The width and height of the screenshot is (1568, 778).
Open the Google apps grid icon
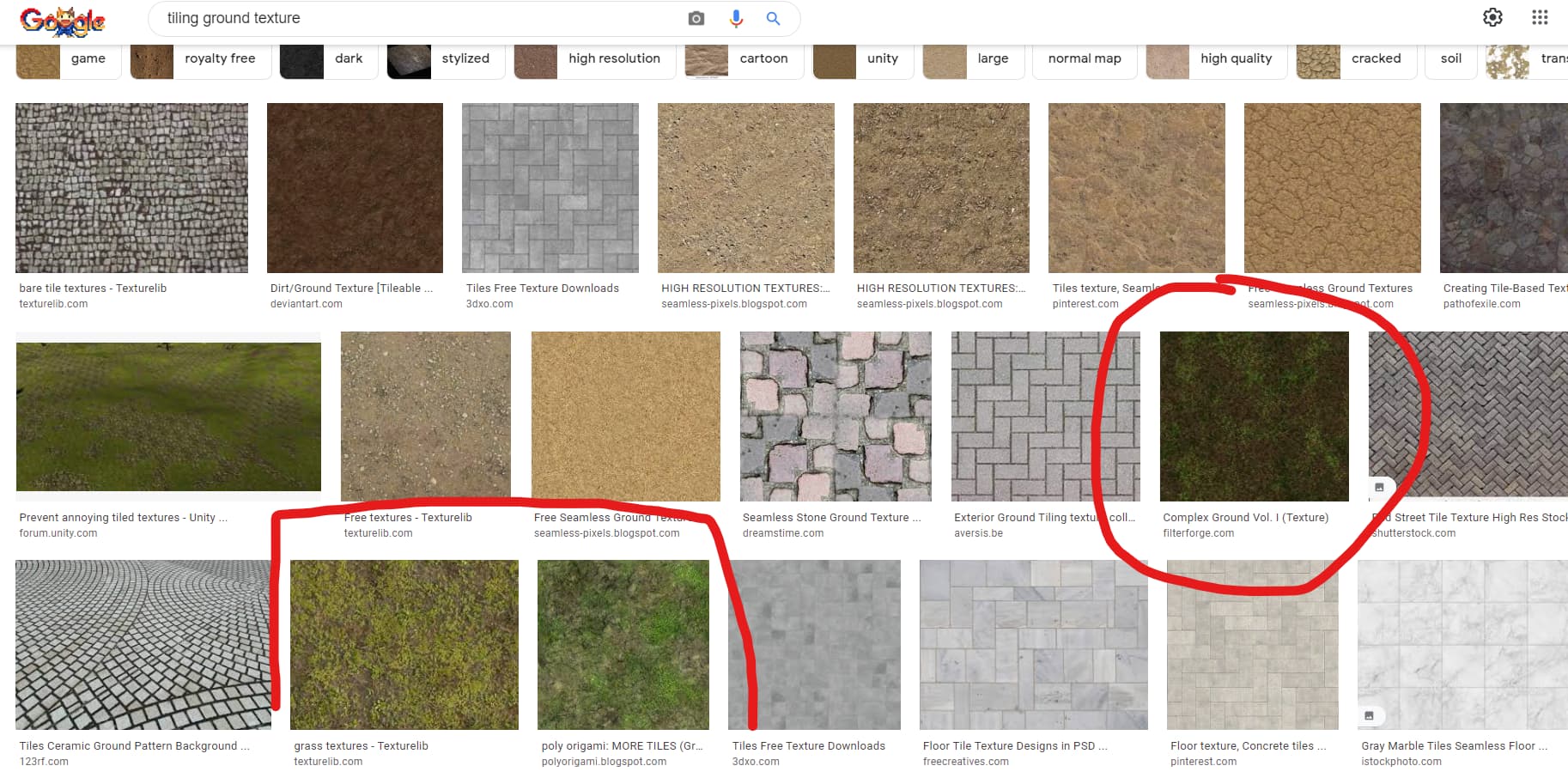point(1540,17)
